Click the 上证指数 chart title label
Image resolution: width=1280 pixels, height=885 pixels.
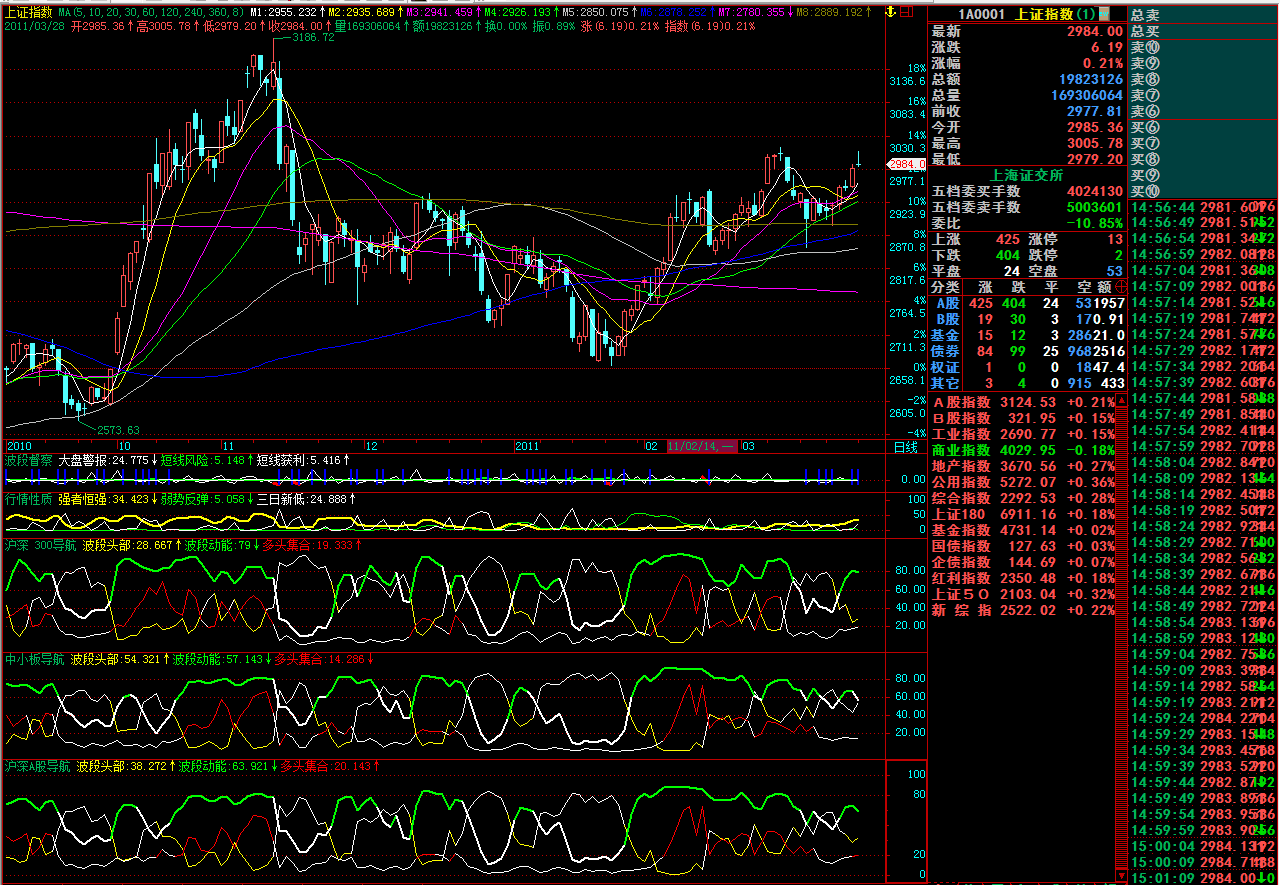point(29,12)
